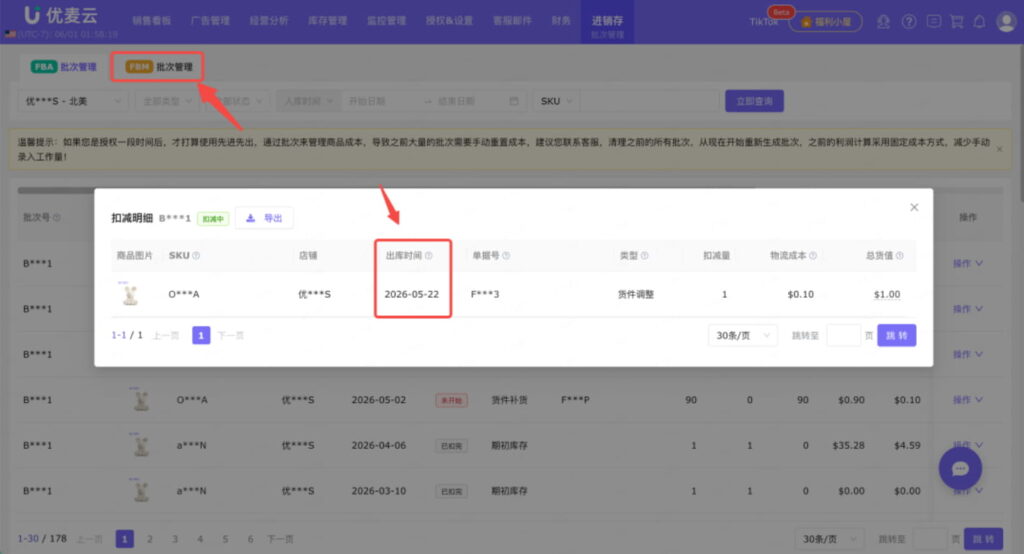Click the date 2026-05-22 in dialog

[x=411, y=294]
